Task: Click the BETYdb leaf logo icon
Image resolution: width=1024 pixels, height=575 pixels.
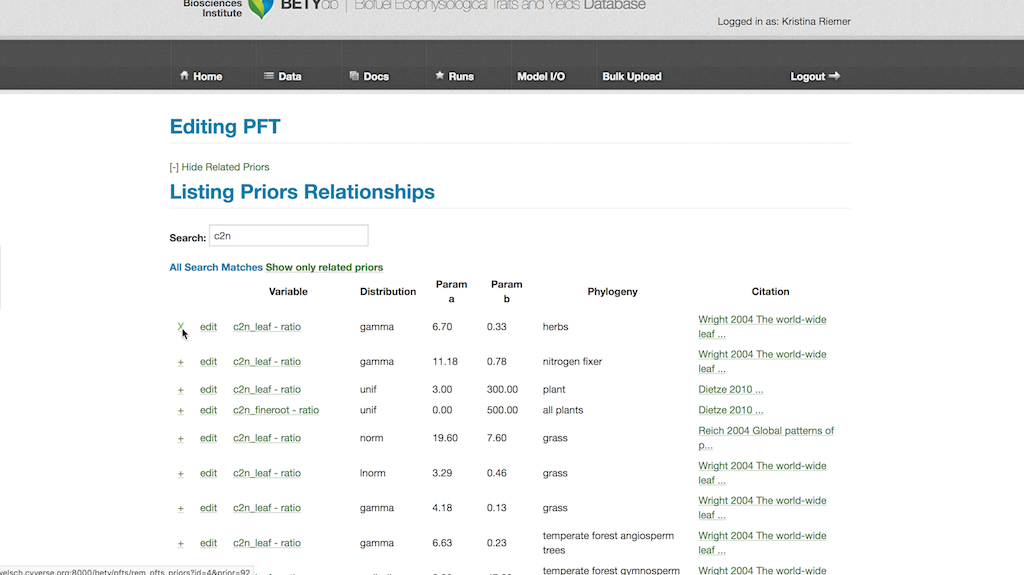Action: (261, 8)
